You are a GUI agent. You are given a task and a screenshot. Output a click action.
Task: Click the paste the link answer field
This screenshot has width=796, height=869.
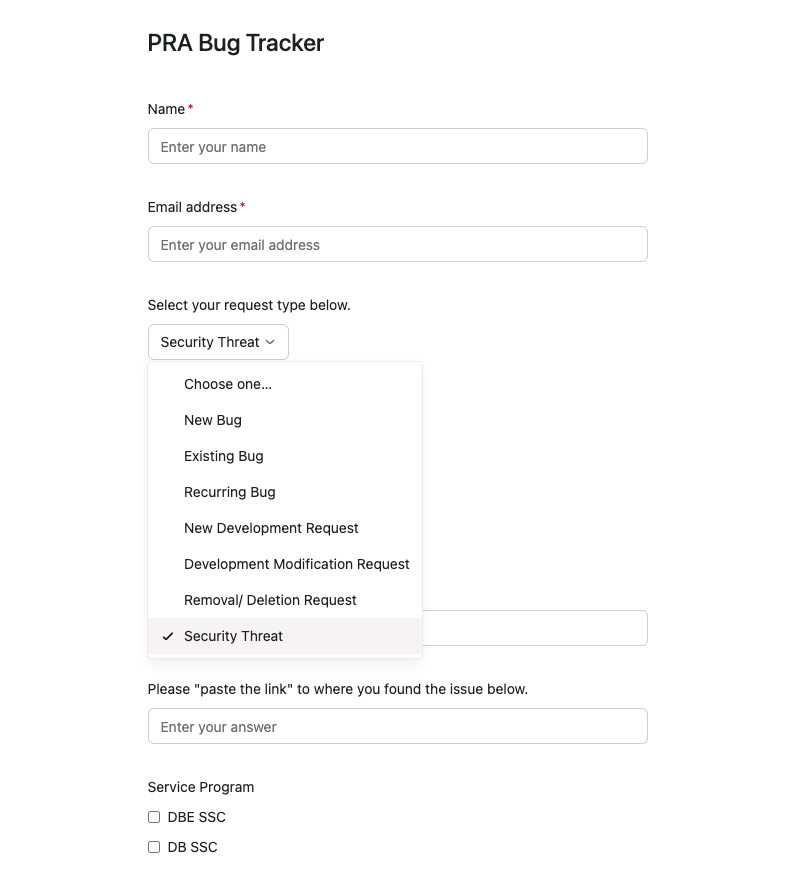pyautogui.click(x=397, y=726)
